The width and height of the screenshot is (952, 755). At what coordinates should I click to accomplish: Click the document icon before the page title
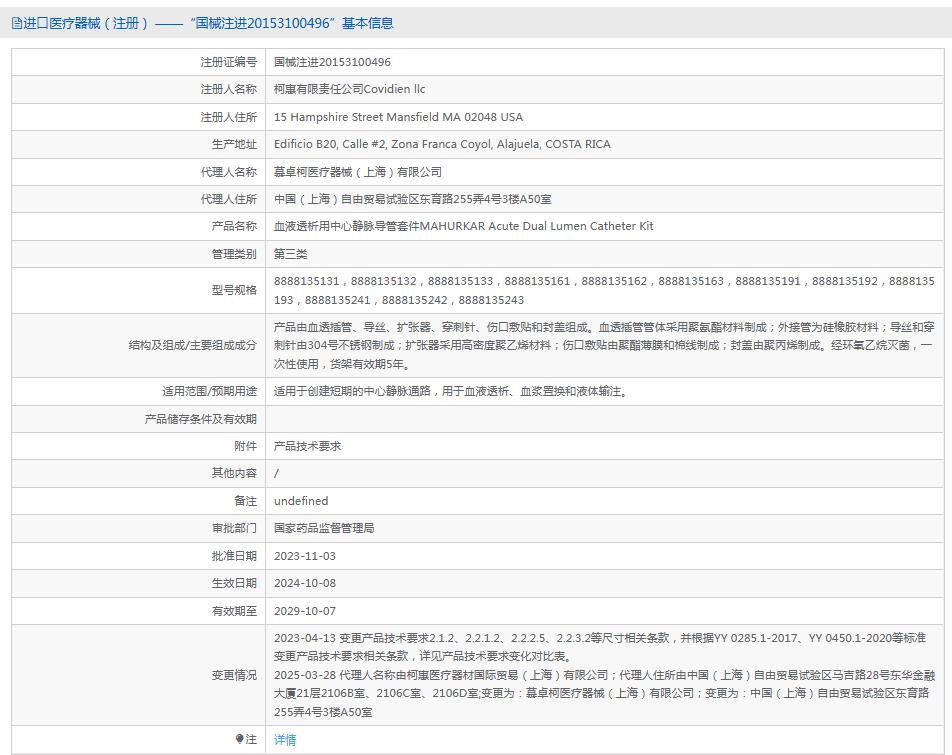[14, 22]
